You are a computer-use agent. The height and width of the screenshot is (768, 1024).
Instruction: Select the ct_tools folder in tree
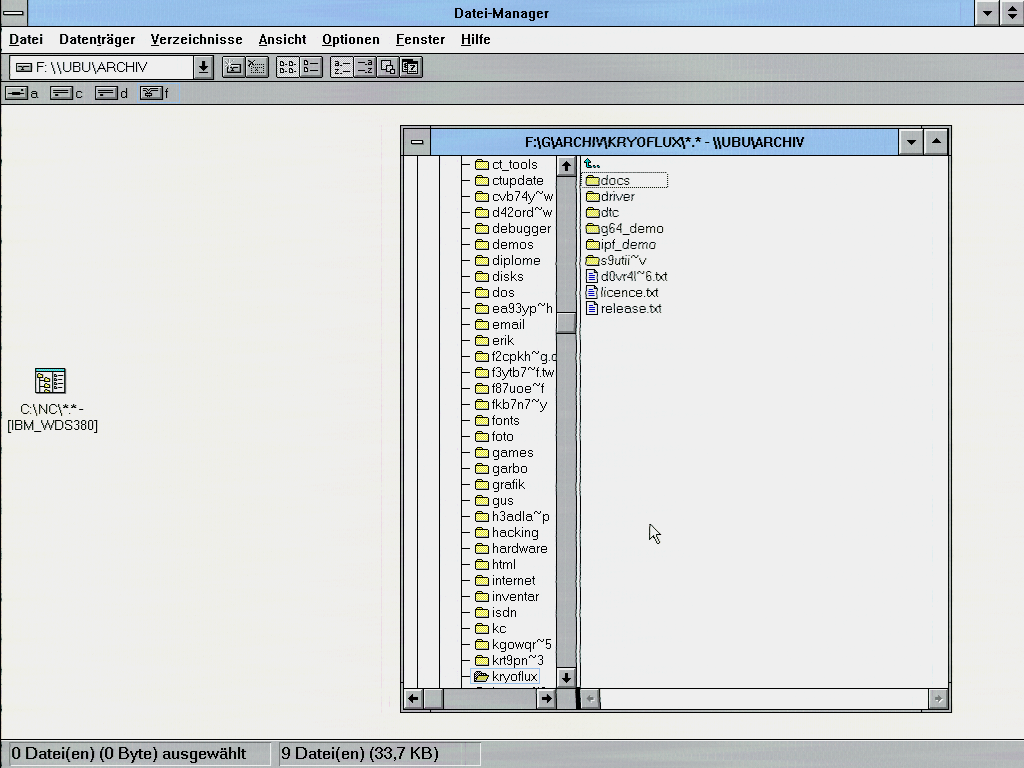506,165
